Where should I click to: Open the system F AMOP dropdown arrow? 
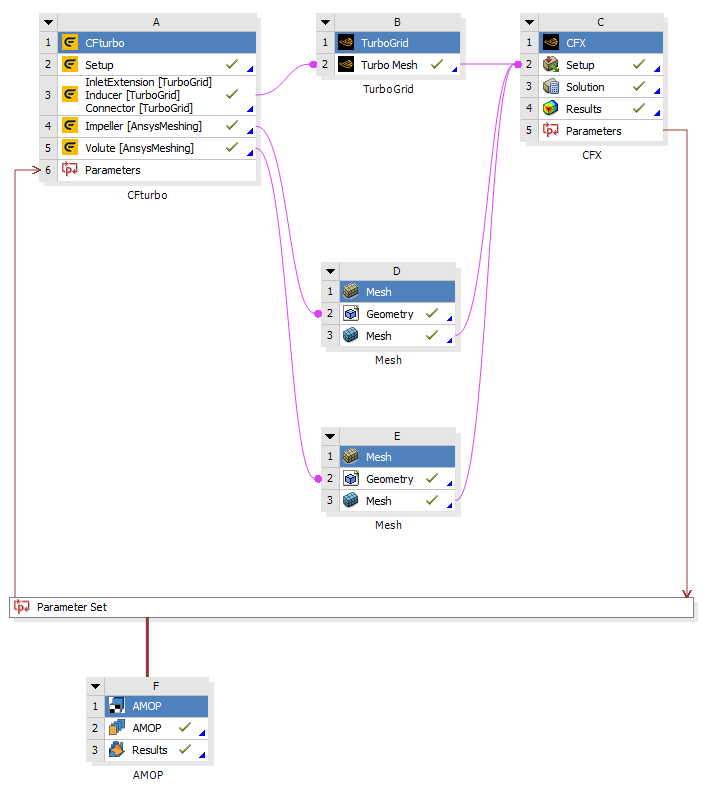pyautogui.click(x=96, y=686)
